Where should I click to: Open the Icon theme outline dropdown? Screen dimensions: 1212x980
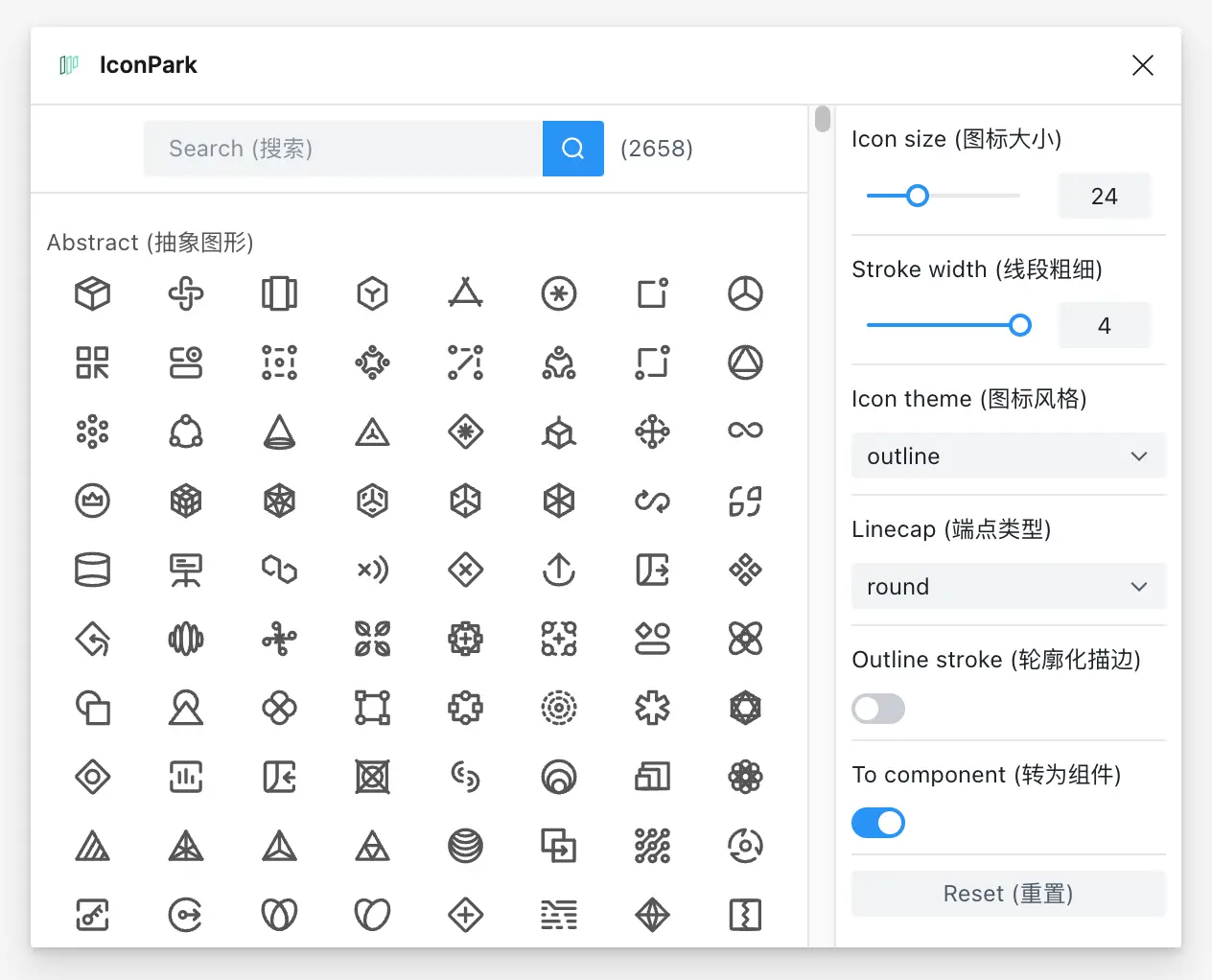click(1008, 456)
